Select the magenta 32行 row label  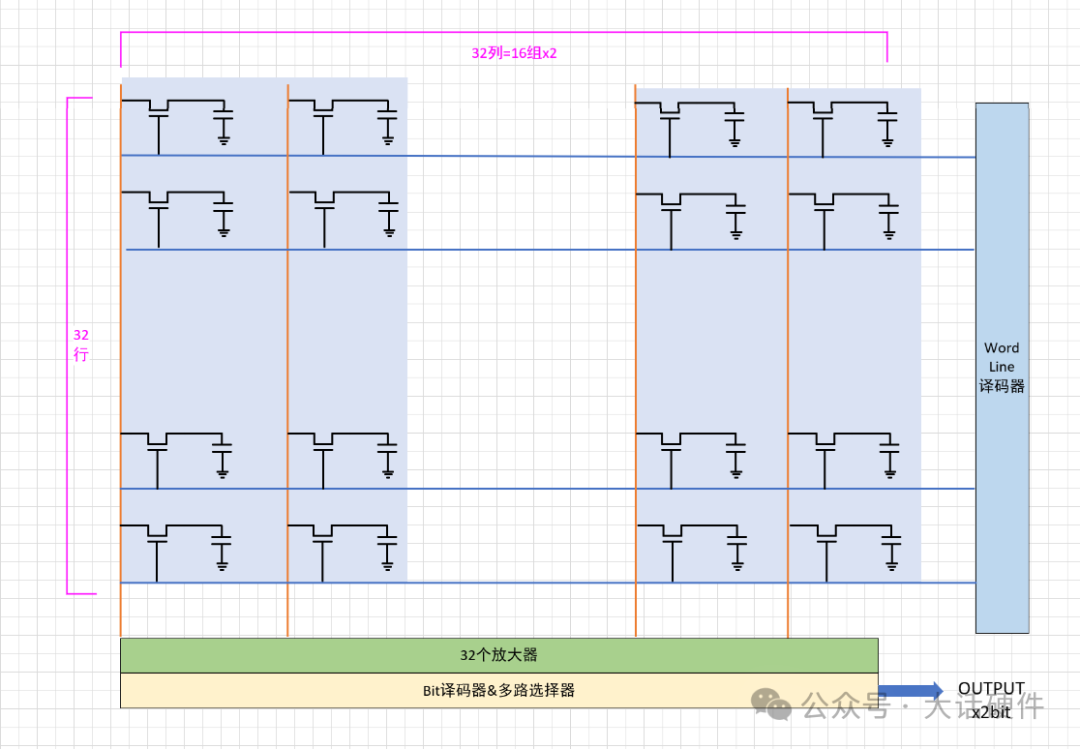pos(81,344)
